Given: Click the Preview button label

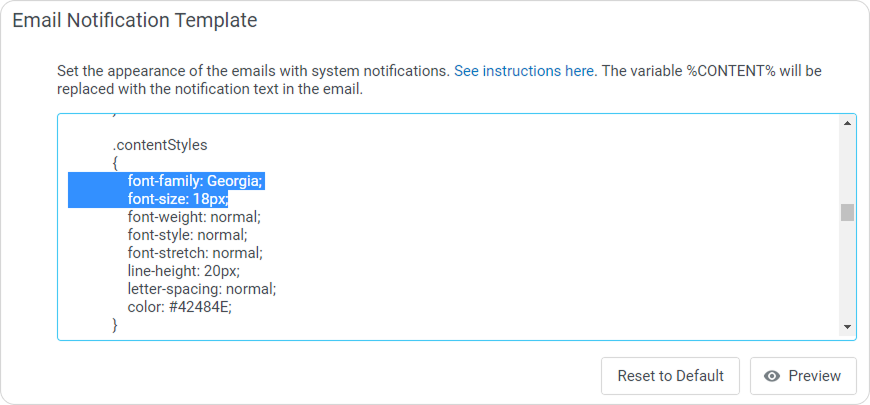Looking at the screenshot, I should tap(814, 376).
